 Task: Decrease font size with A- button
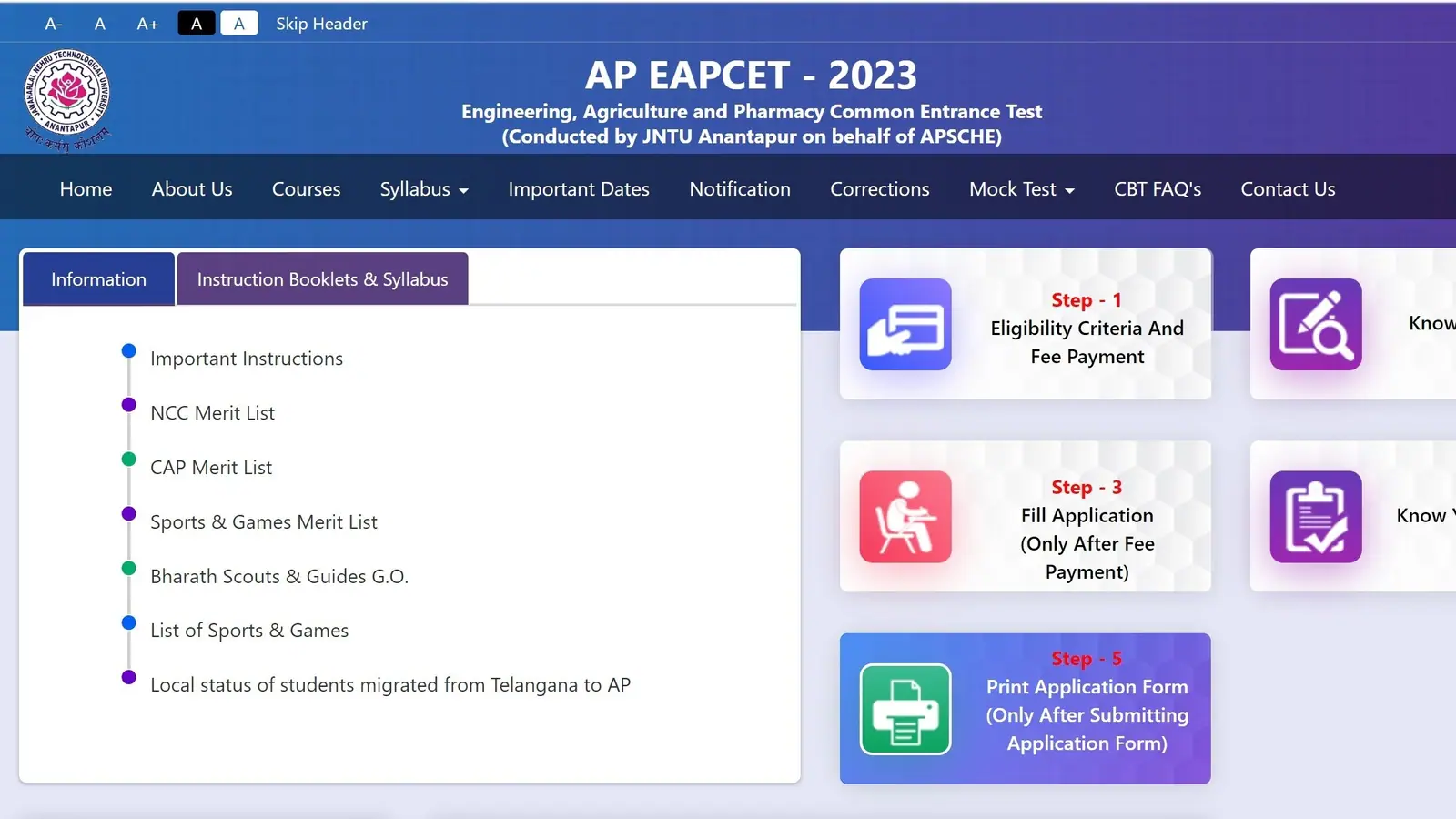(x=54, y=24)
